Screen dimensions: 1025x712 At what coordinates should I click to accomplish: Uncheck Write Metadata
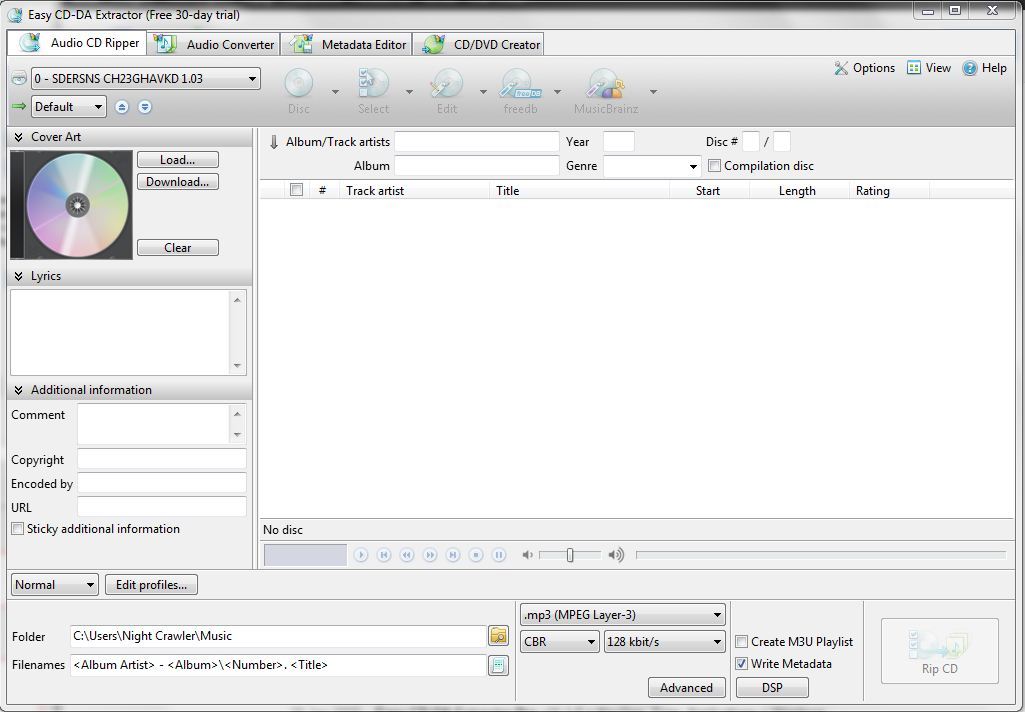tap(742, 664)
